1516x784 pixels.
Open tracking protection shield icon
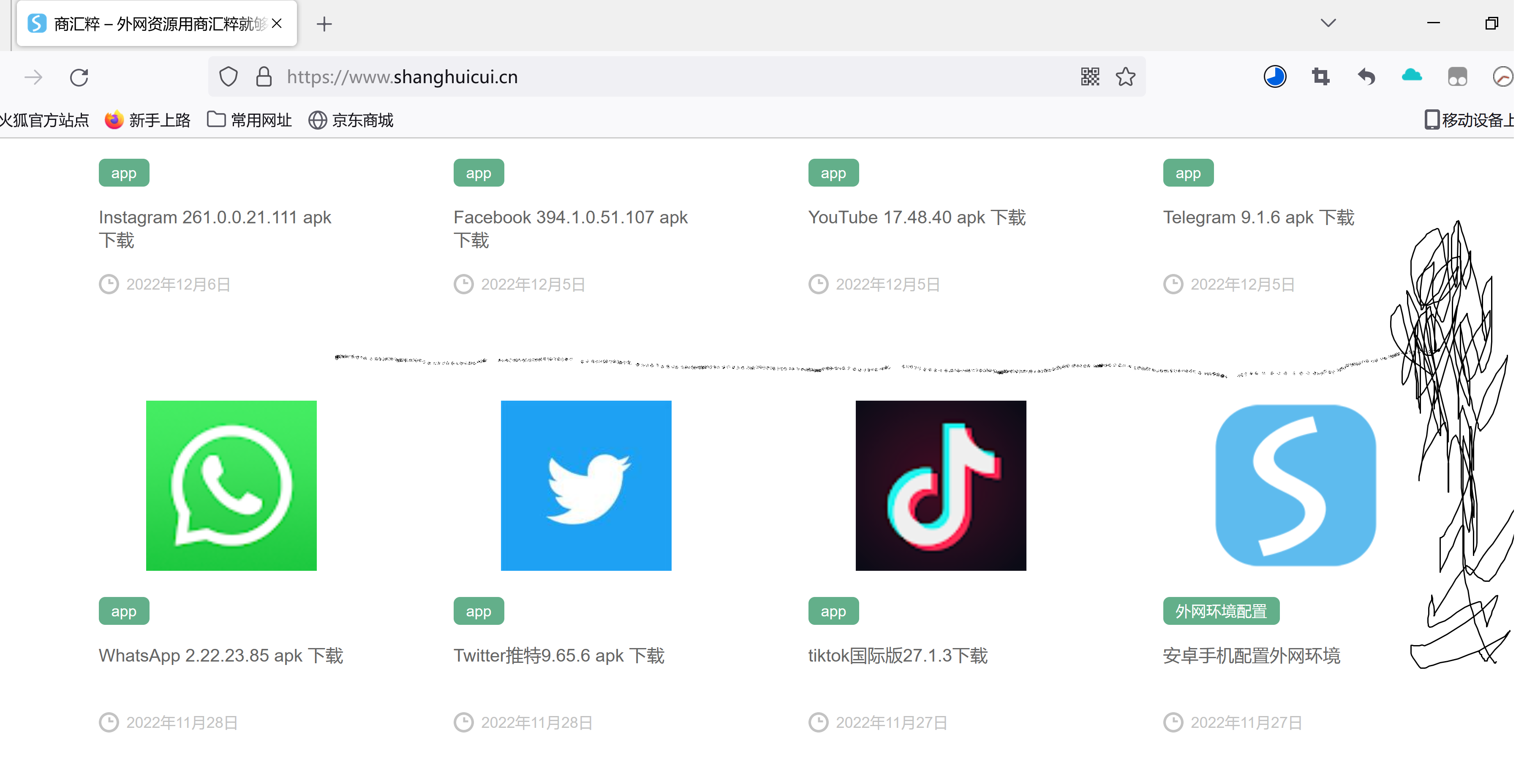[x=229, y=77]
